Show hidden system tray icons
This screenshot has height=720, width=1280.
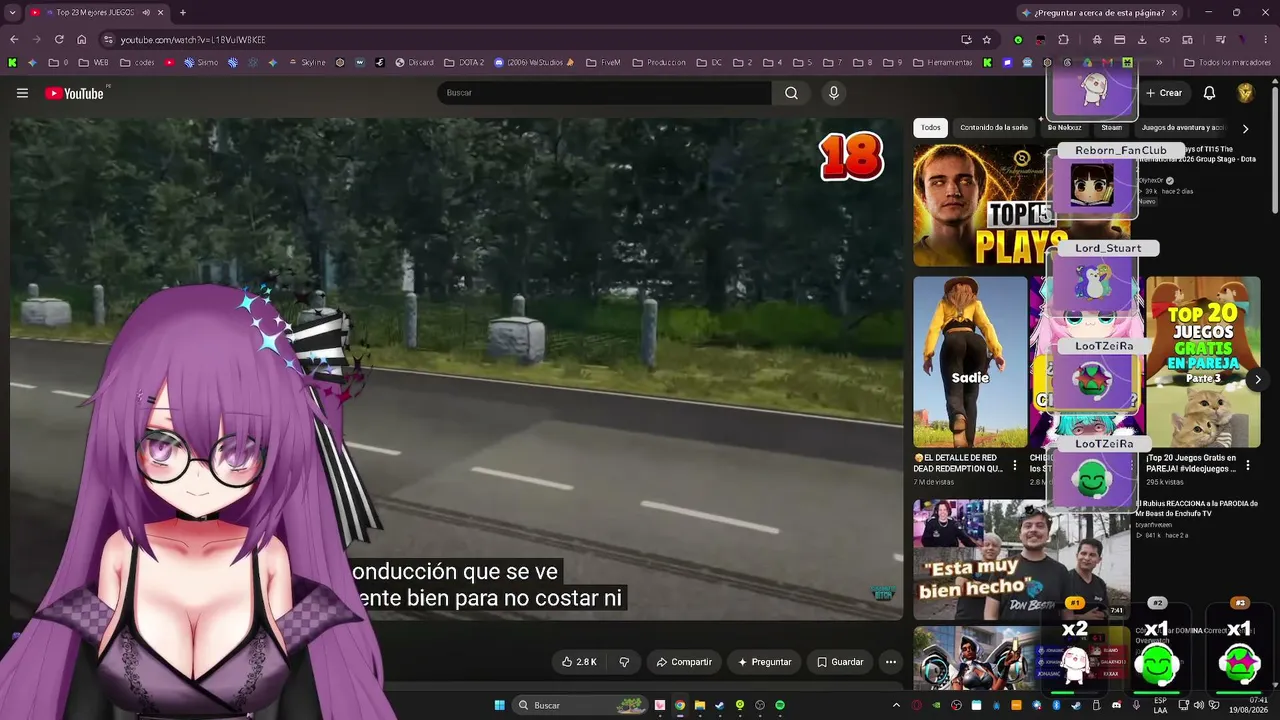point(896,705)
